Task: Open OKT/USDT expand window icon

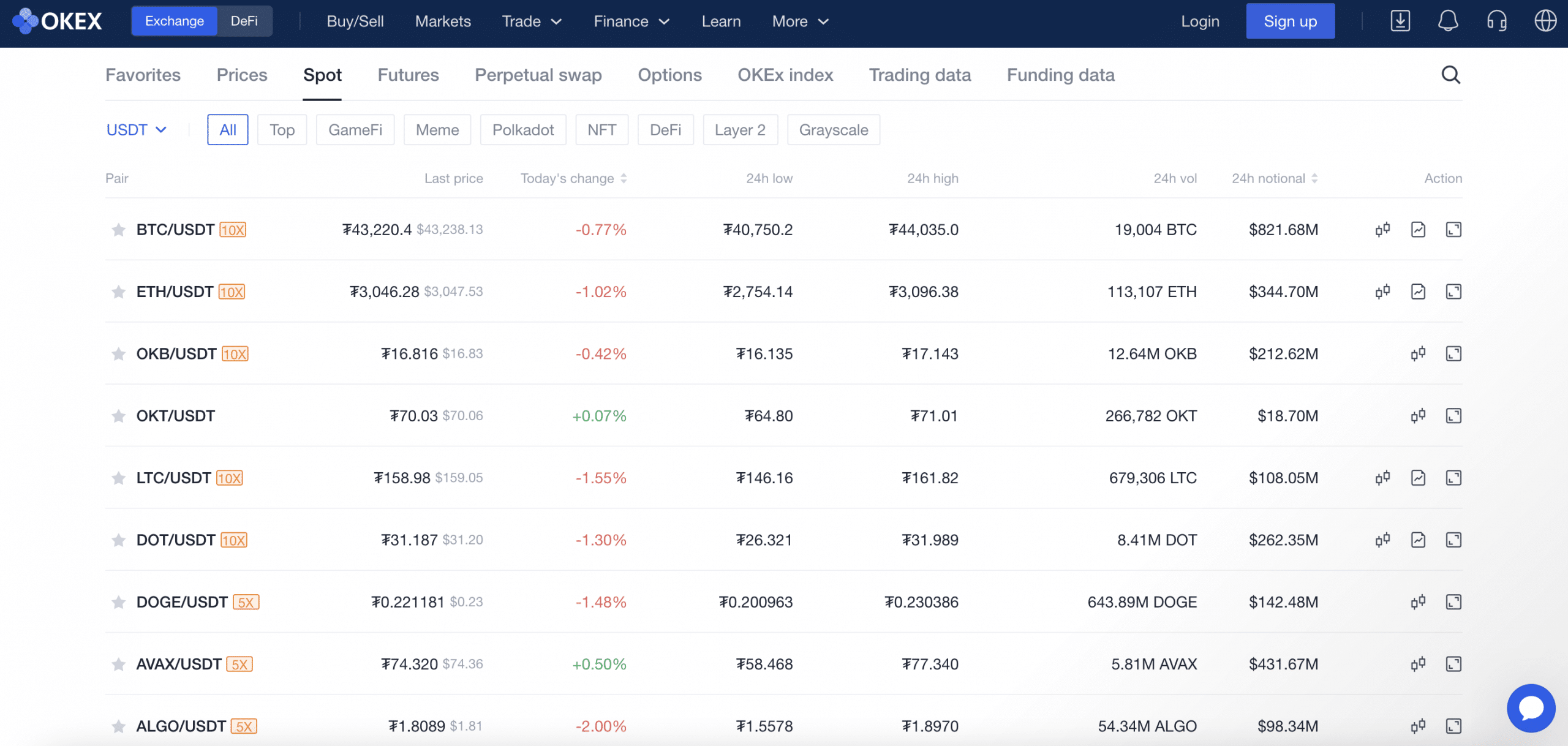Action: pyautogui.click(x=1453, y=416)
